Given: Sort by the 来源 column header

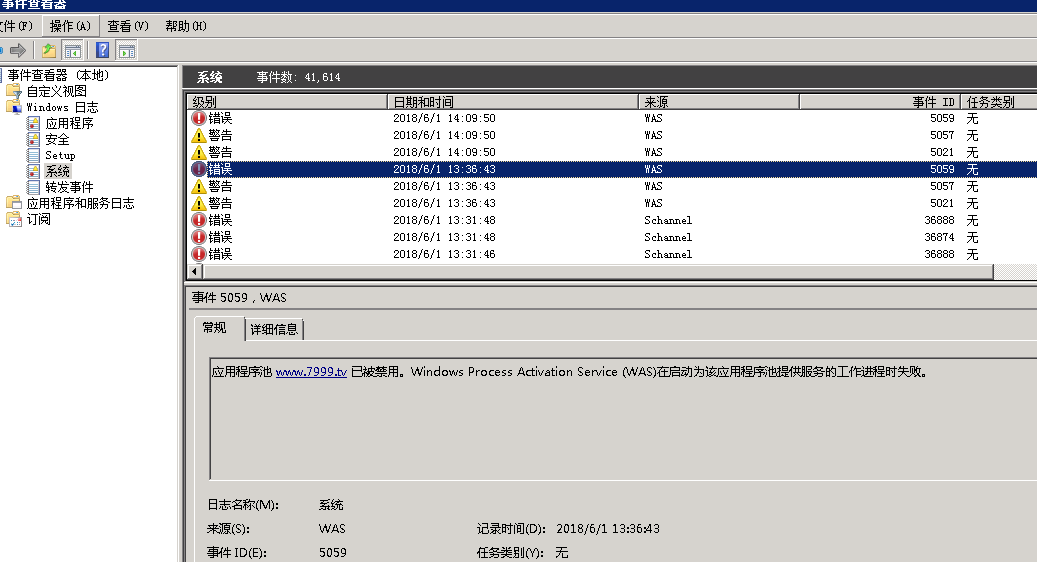Looking at the screenshot, I should click(x=719, y=102).
